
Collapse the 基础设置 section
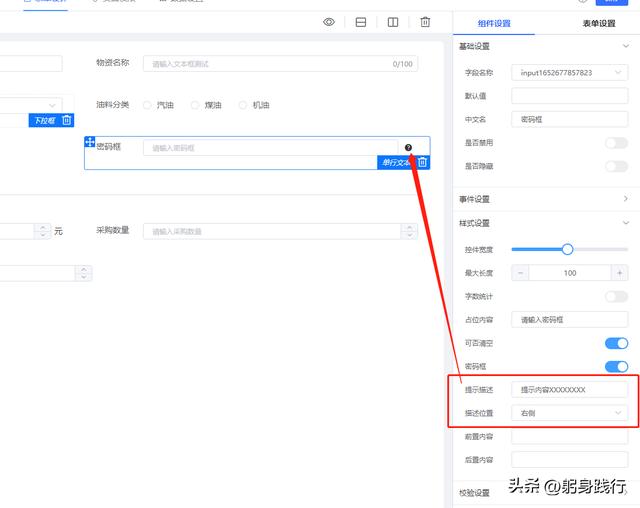625,46
